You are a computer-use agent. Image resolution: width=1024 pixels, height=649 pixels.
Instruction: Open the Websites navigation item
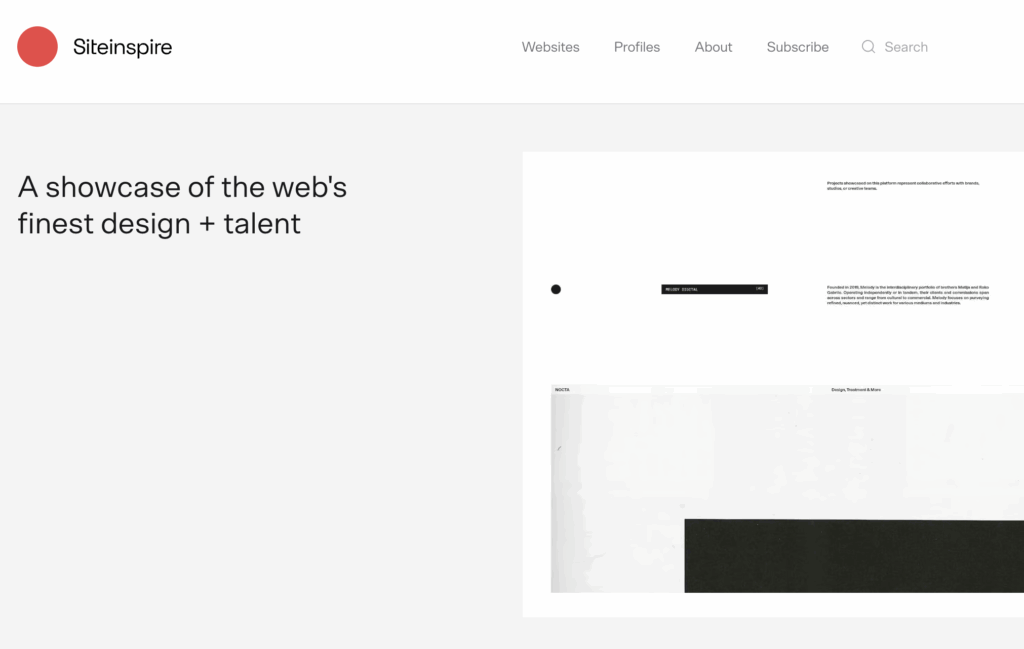tap(550, 47)
